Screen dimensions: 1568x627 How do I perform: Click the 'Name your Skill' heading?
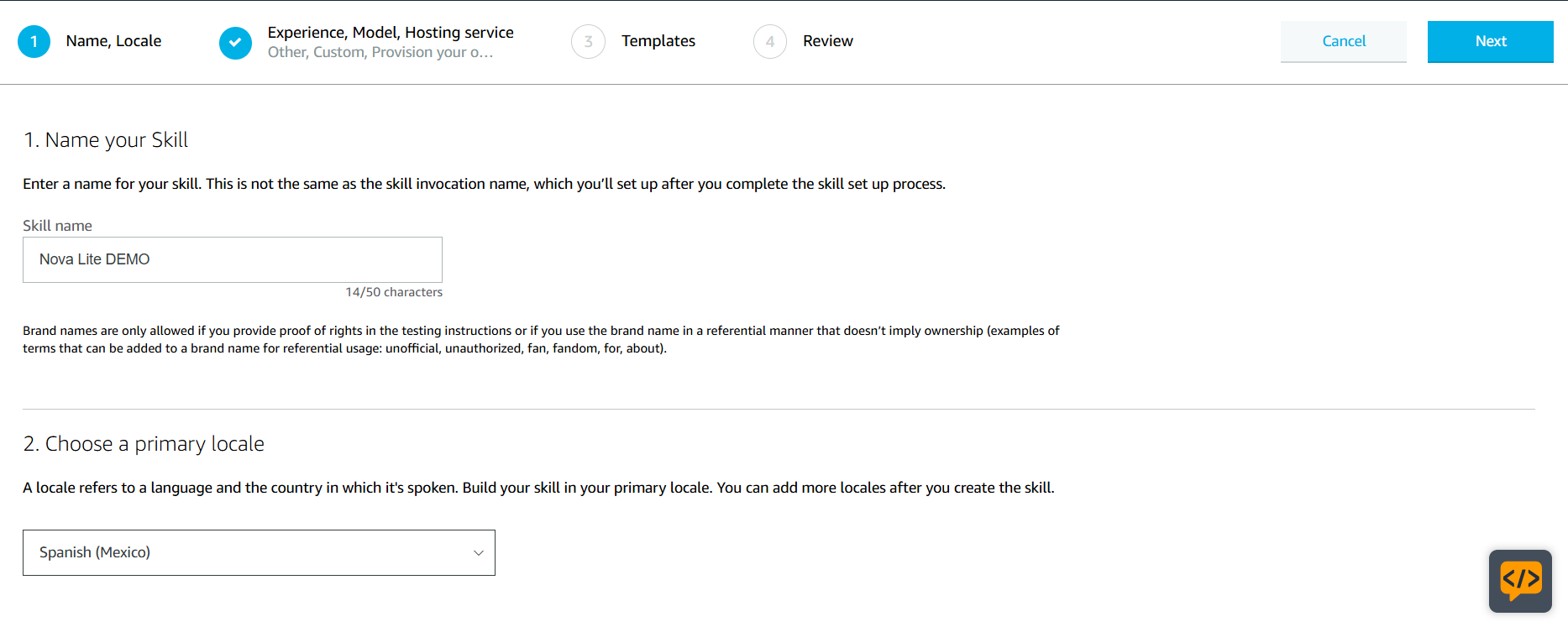tap(106, 140)
